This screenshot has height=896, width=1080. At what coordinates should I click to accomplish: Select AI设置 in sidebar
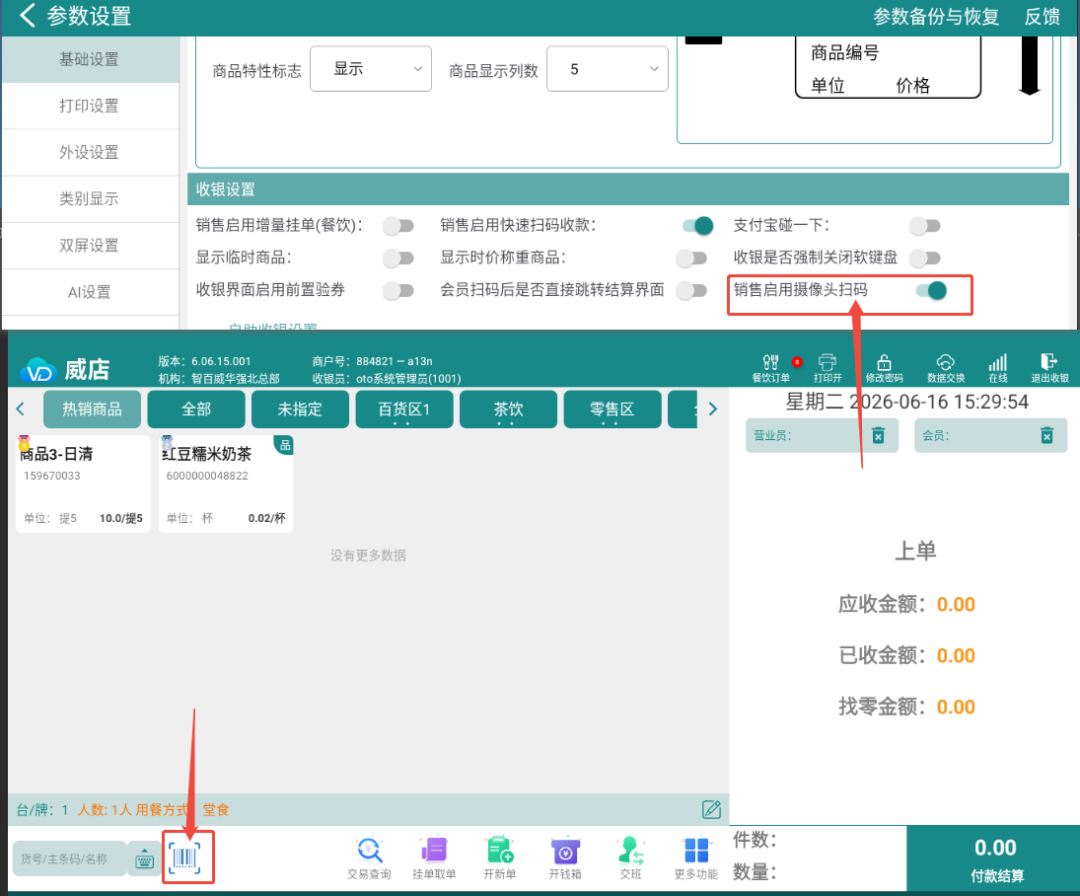(x=90, y=292)
